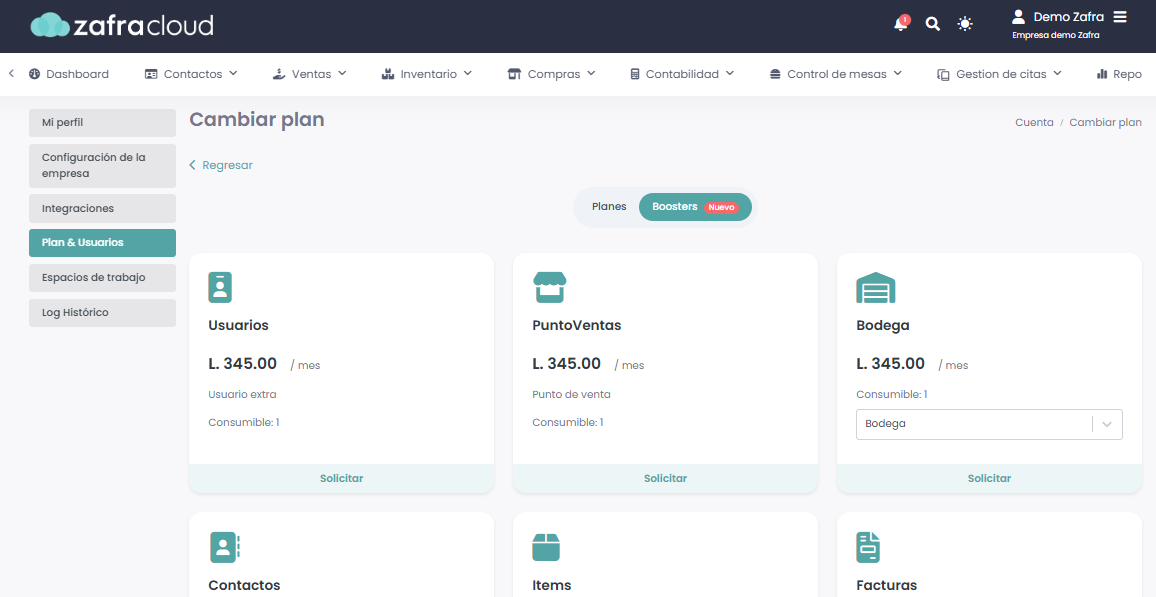Open Integraciones in sidebar
This screenshot has height=597, width=1156.
pos(102,209)
